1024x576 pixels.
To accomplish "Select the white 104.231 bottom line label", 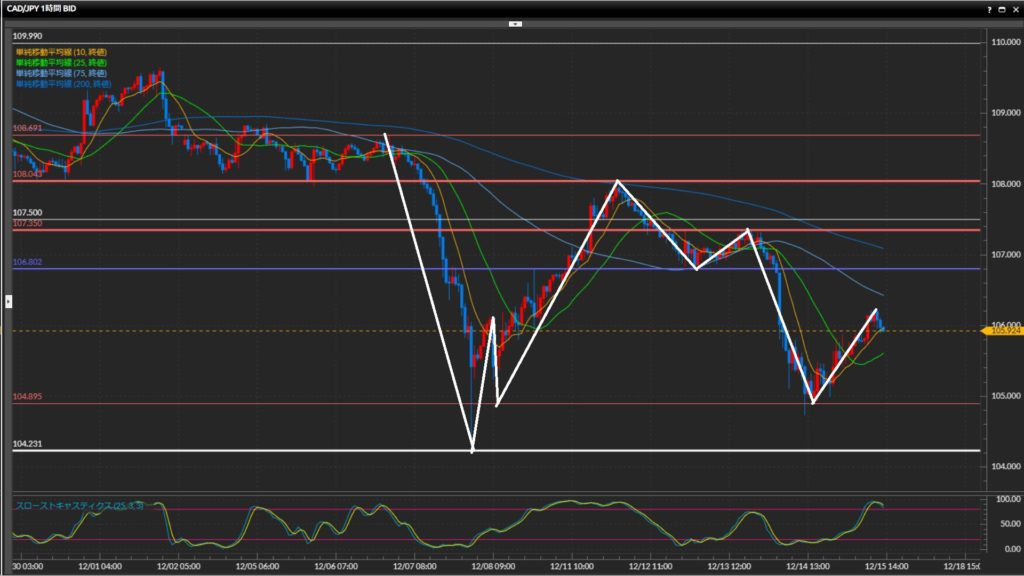I will pyautogui.click(x=27, y=443).
